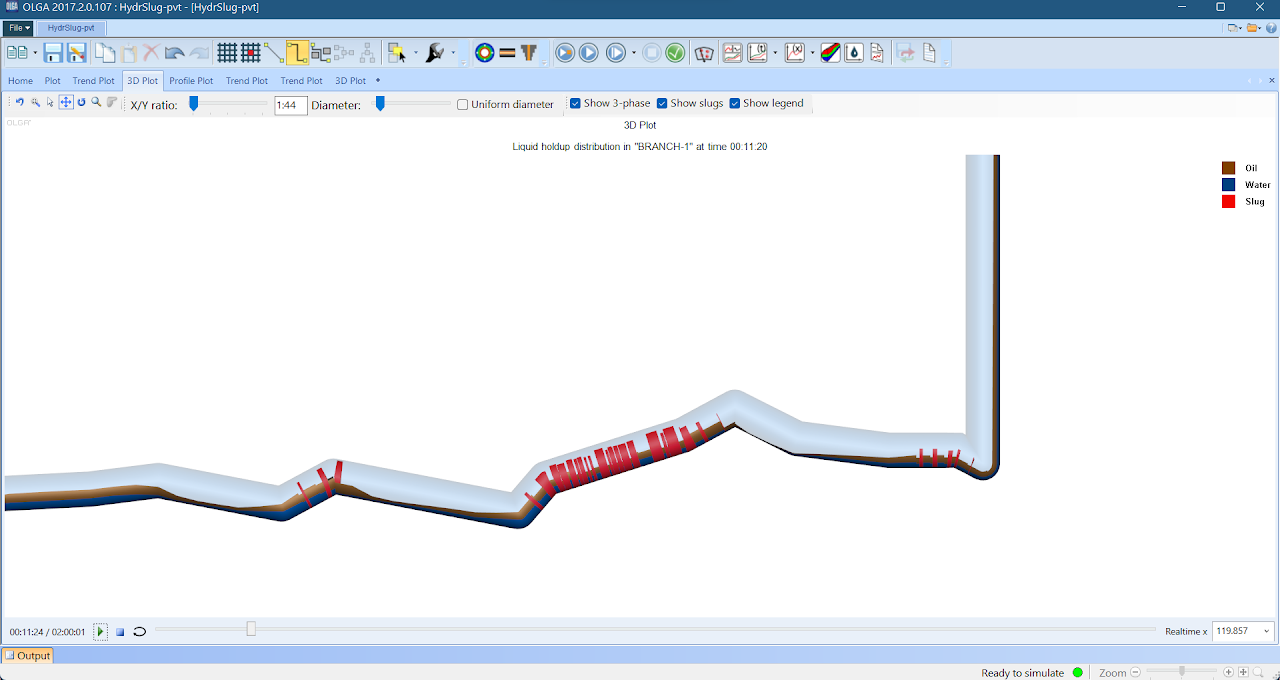Screen dimensions: 1280x680
Task: Click the zoom in plus button
Action: pos(1229,673)
